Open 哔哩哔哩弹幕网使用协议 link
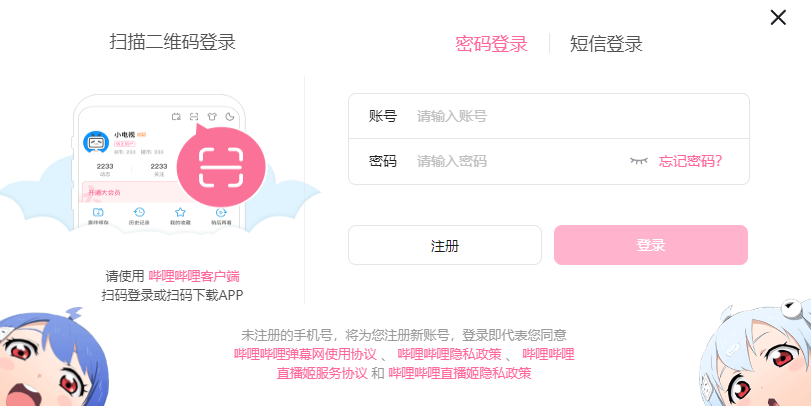 (x=305, y=354)
